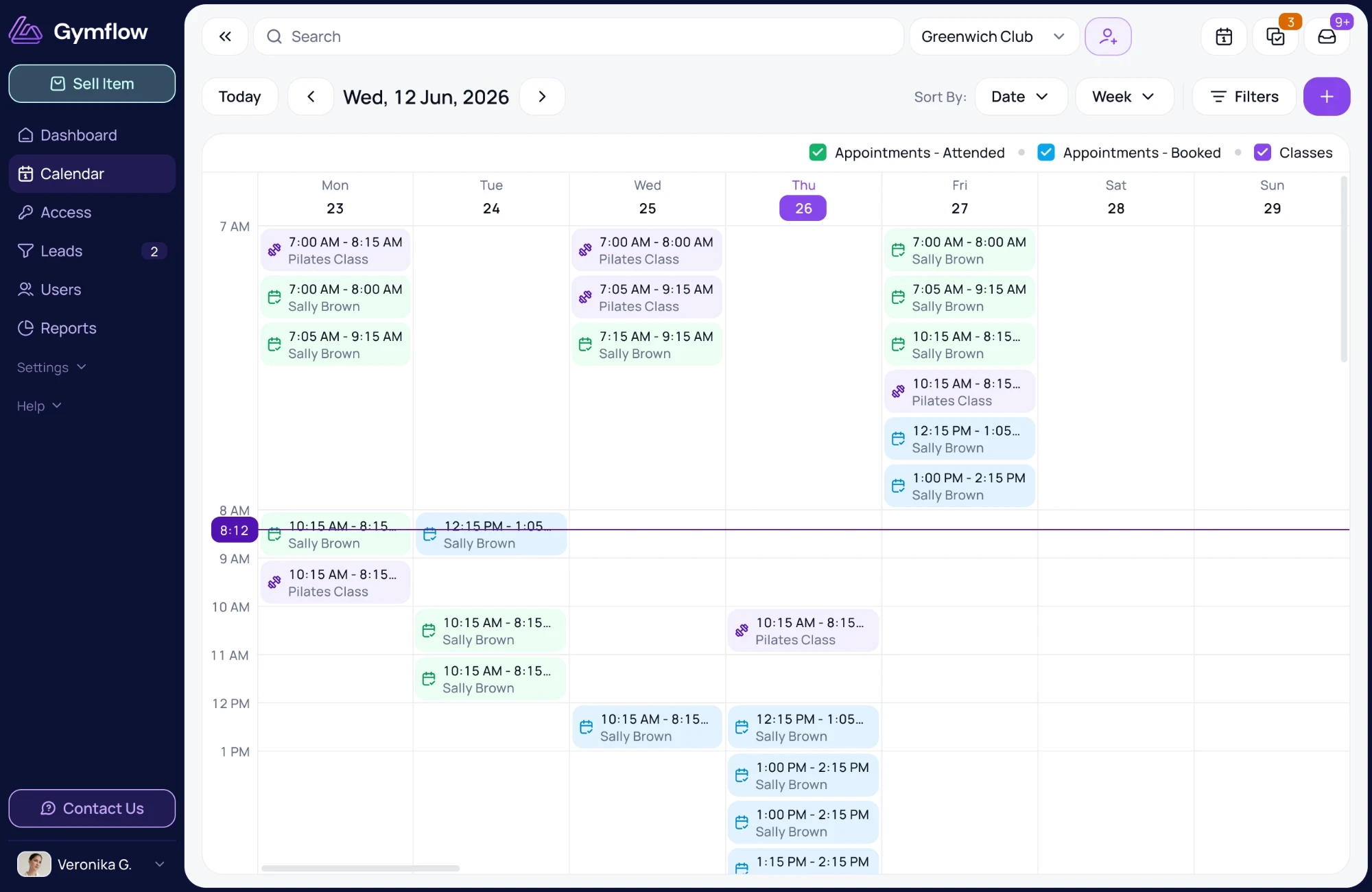The height and width of the screenshot is (892, 1372).
Task: Click the Filters button
Action: point(1244,97)
